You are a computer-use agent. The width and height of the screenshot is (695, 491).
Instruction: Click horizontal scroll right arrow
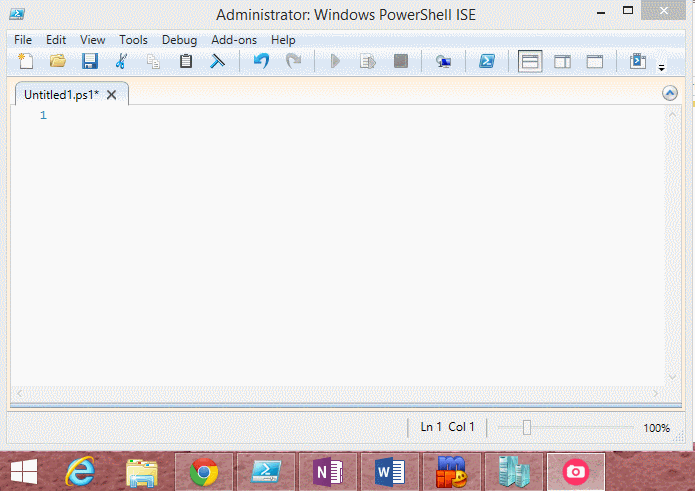(656, 393)
